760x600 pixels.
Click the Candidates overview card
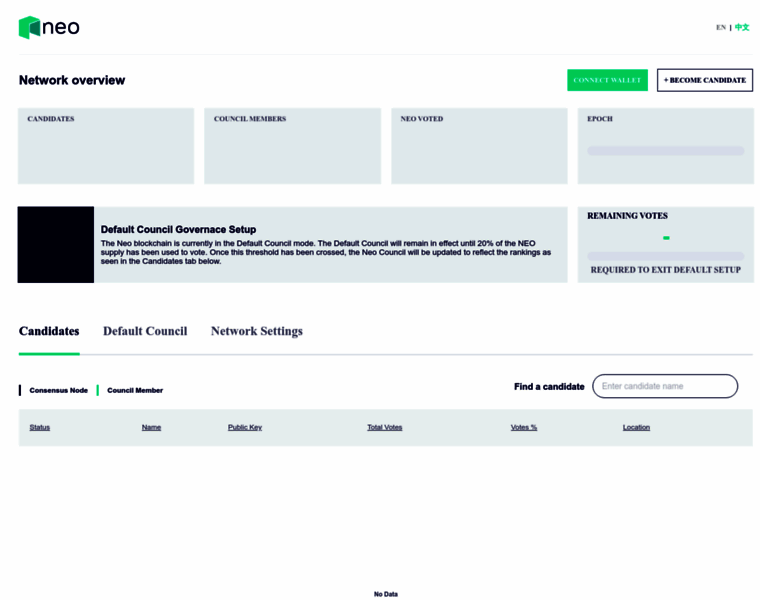[106, 146]
